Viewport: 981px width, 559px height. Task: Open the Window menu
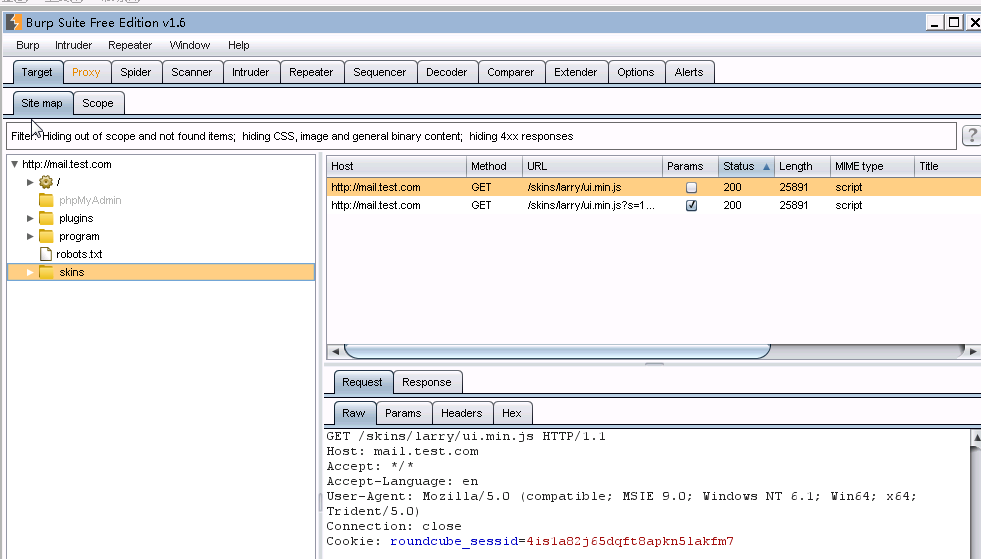click(190, 45)
